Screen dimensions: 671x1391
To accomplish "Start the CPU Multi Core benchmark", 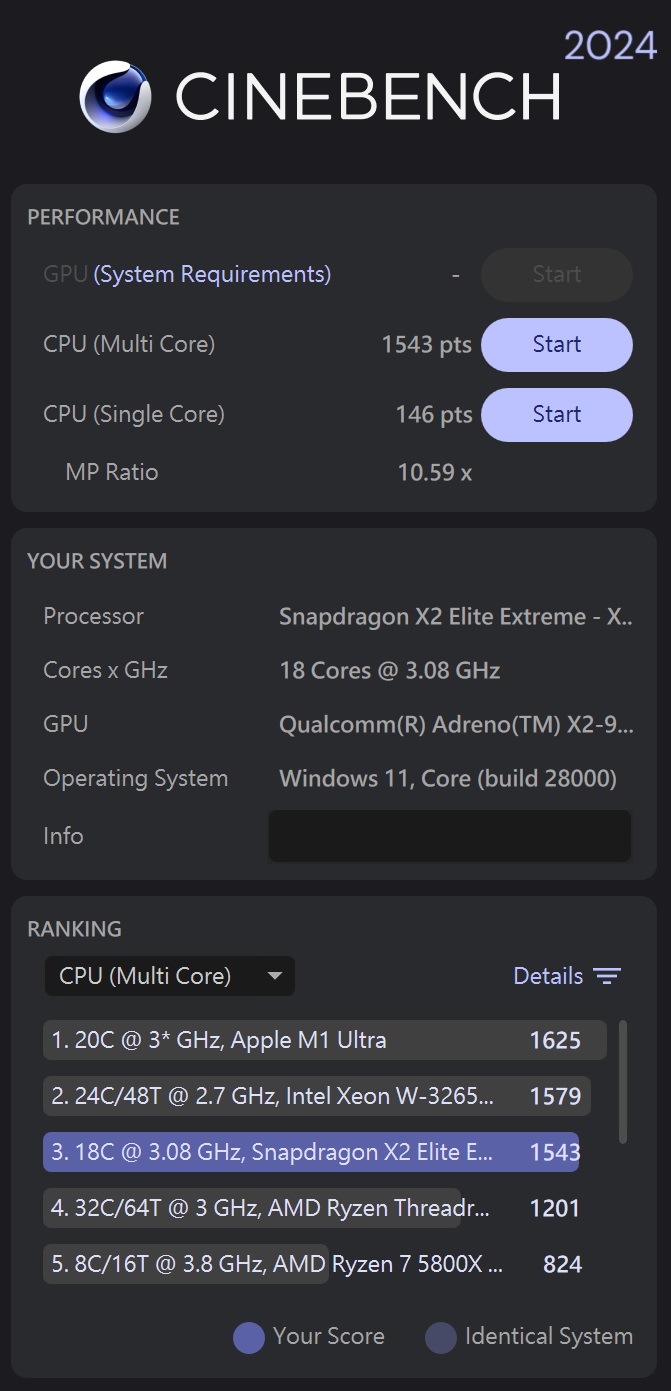I will coord(557,345).
